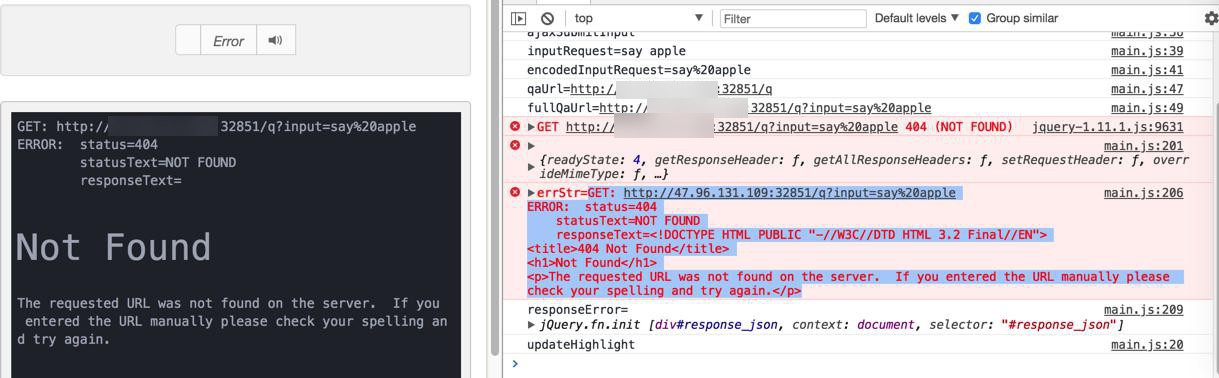Click the console prompt input line
The height and width of the screenshot is (378, 1219).
click(x=860, y=364)
